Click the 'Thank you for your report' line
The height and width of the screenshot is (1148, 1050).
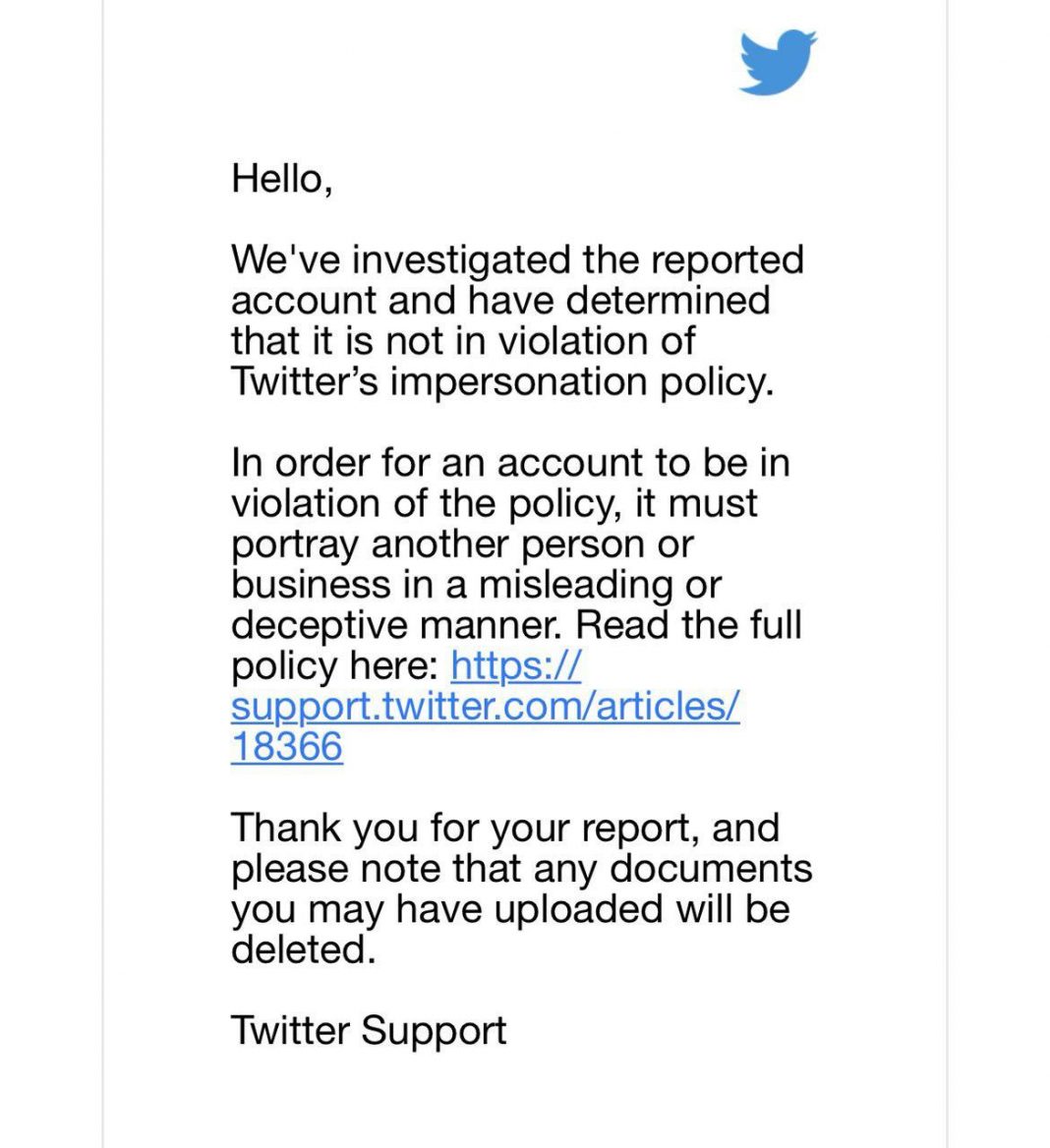[504, 828]
